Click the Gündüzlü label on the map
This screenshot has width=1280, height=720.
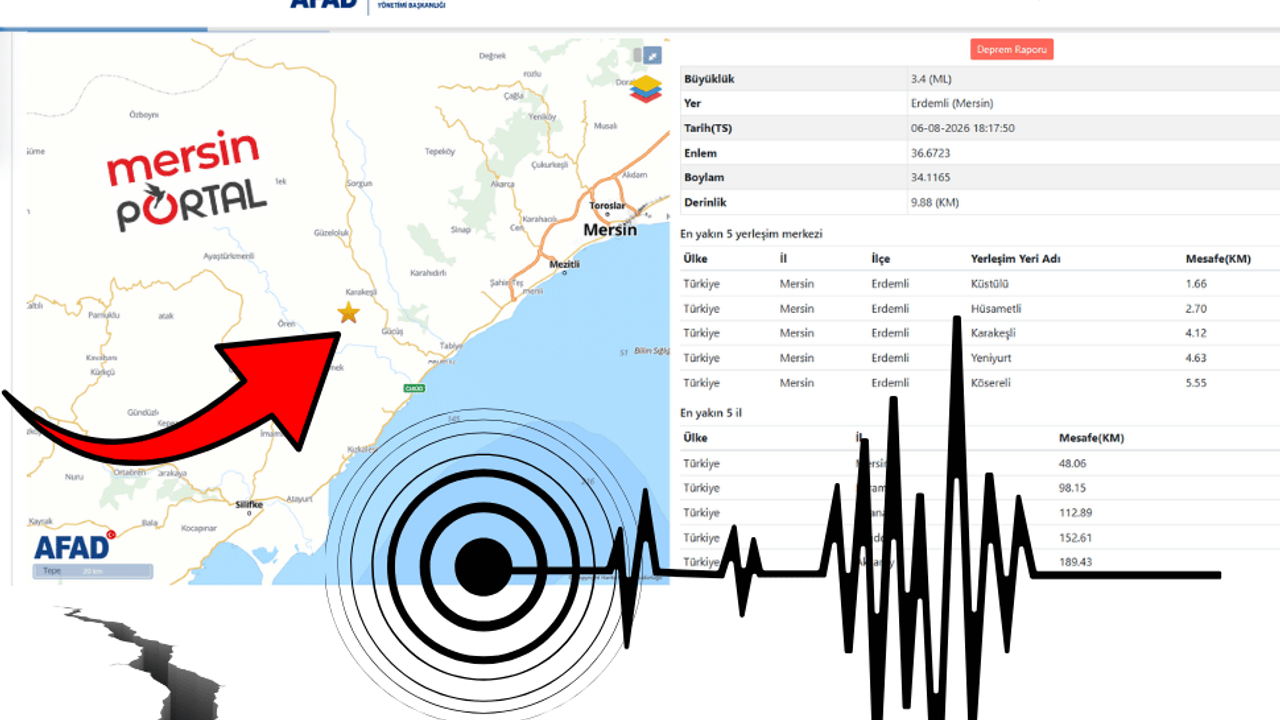[x=144, y=412]
